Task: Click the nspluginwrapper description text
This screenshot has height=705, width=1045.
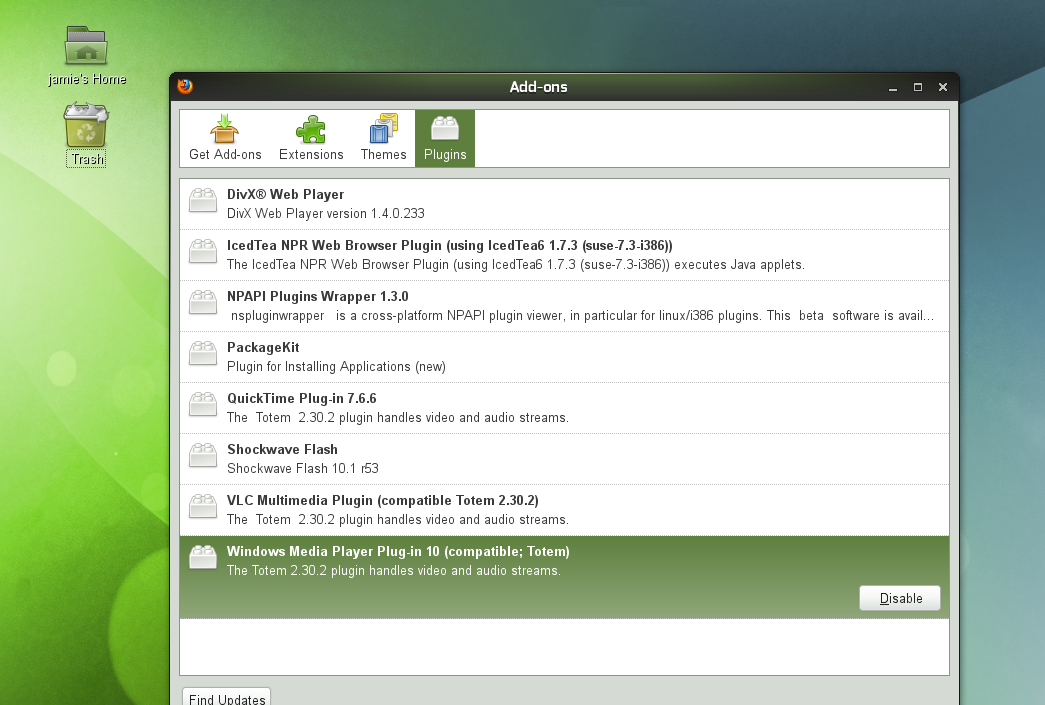Action: tap(582, 316)
